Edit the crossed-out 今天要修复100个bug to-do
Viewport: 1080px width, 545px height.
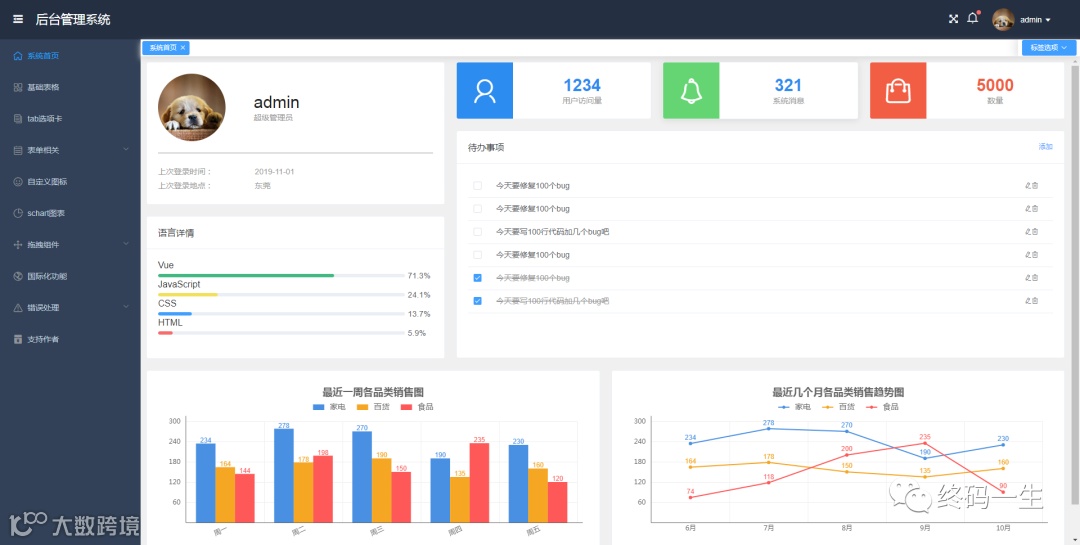(1028, 278)
